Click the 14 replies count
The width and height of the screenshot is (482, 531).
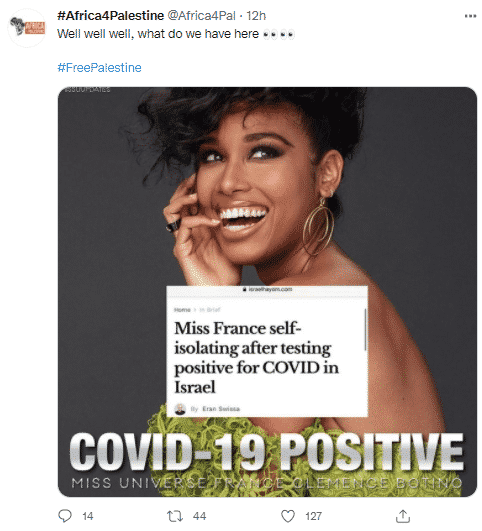[x=88, y=516]
